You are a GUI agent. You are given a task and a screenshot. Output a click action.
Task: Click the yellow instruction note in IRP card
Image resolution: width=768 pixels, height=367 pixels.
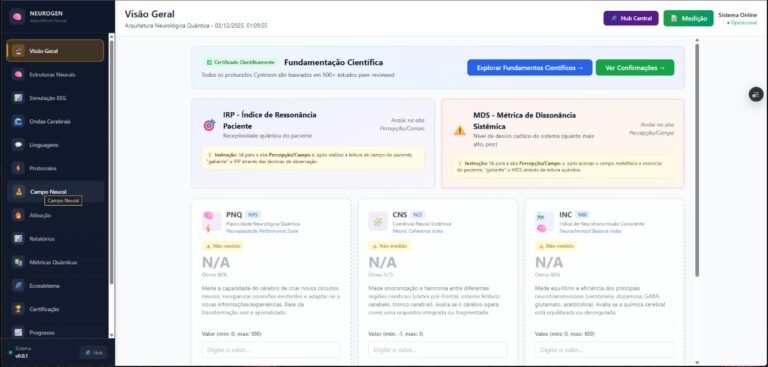point(313,158)
